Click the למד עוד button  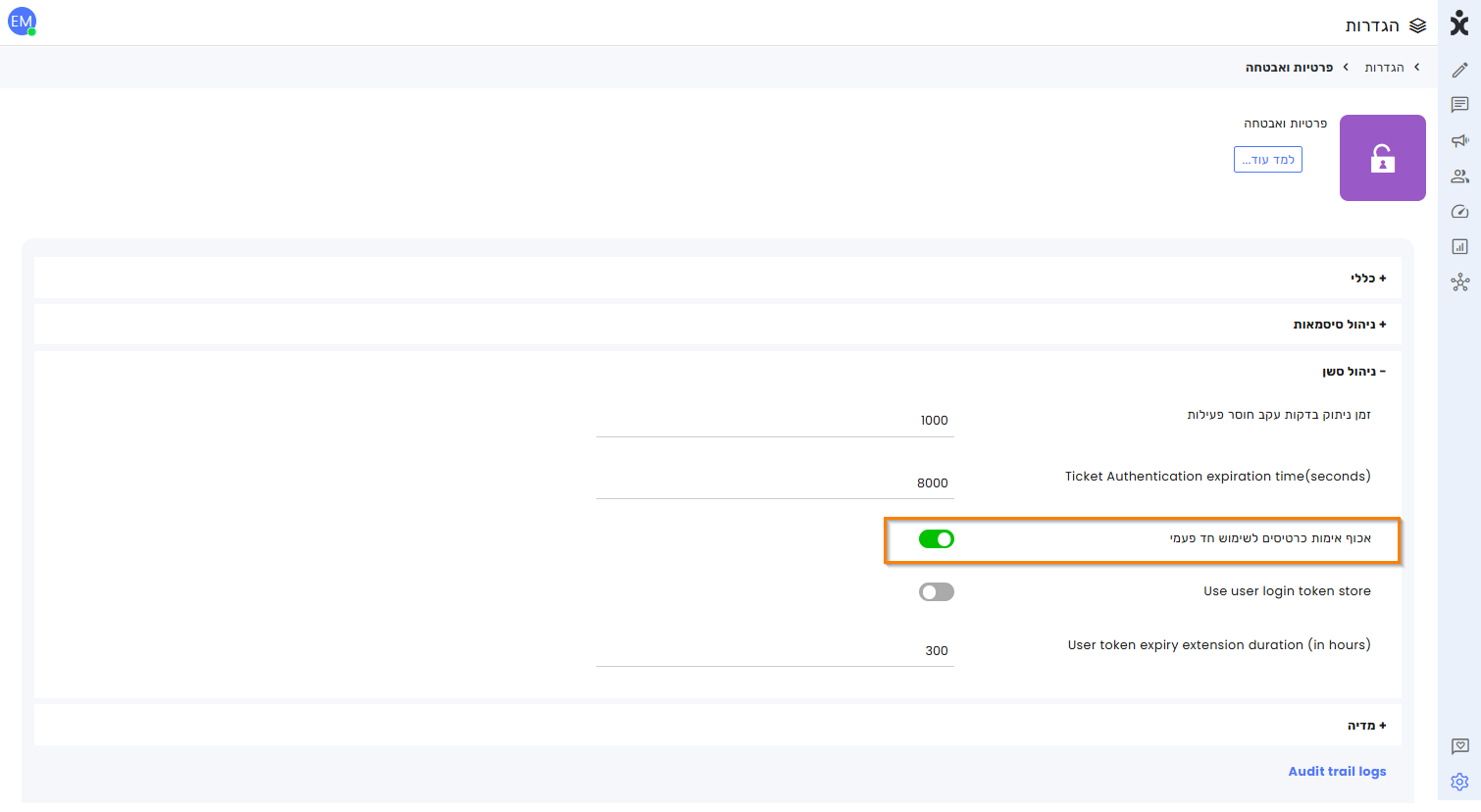coord(1268,160)
